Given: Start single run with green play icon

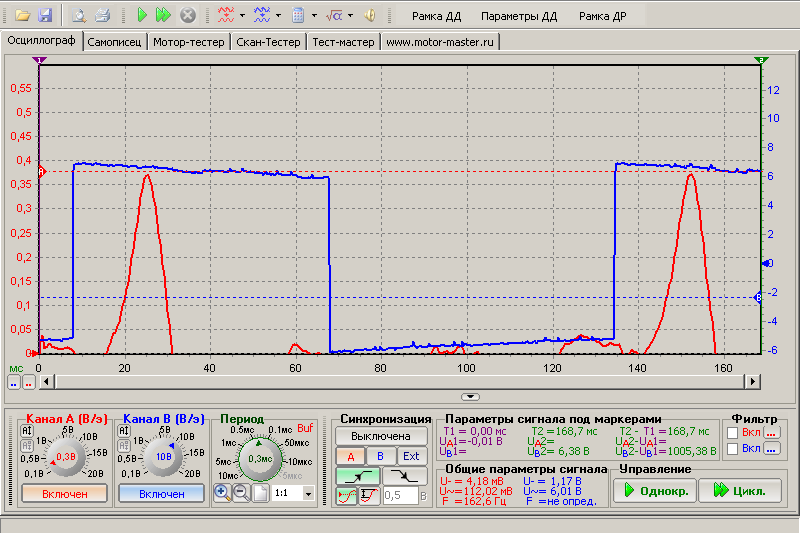Looking at the screenshot, I should [x=142, y=15].
